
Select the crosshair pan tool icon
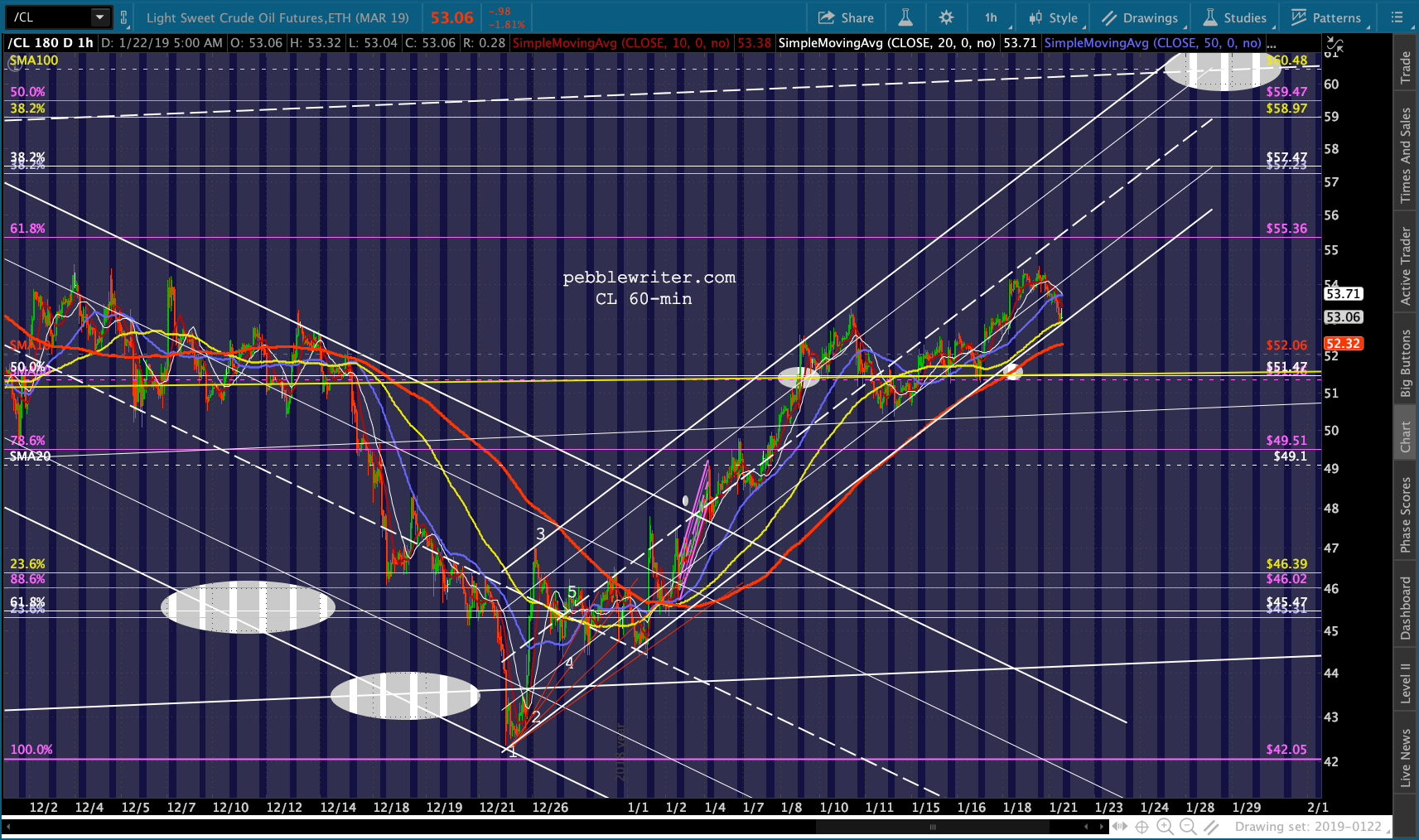click(1141, 827)
